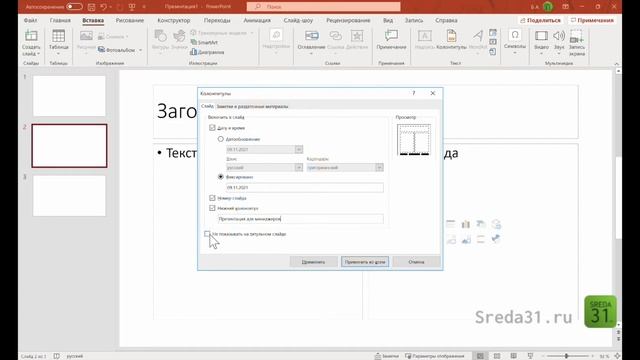Switch to the Слайд-шоу ribbon tab

tap(298, 20)
